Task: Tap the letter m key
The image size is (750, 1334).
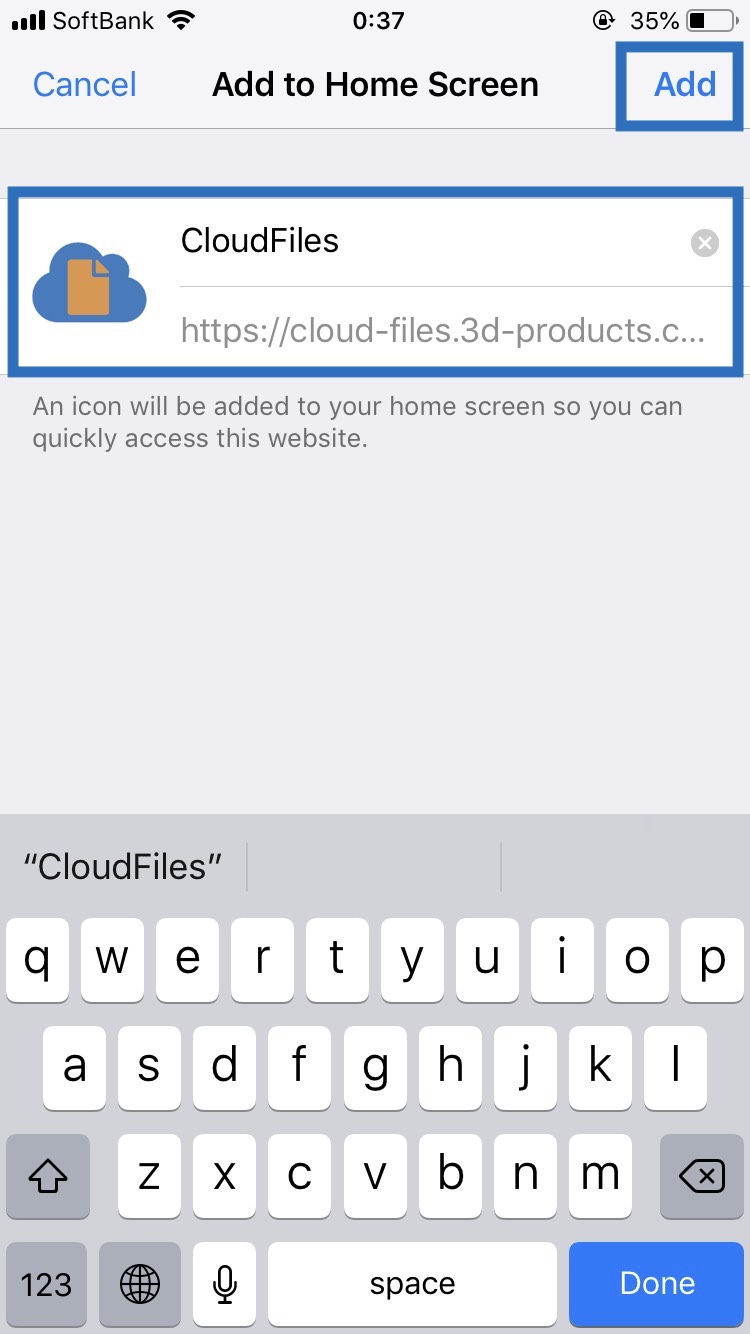Action: pos(600,1177)
